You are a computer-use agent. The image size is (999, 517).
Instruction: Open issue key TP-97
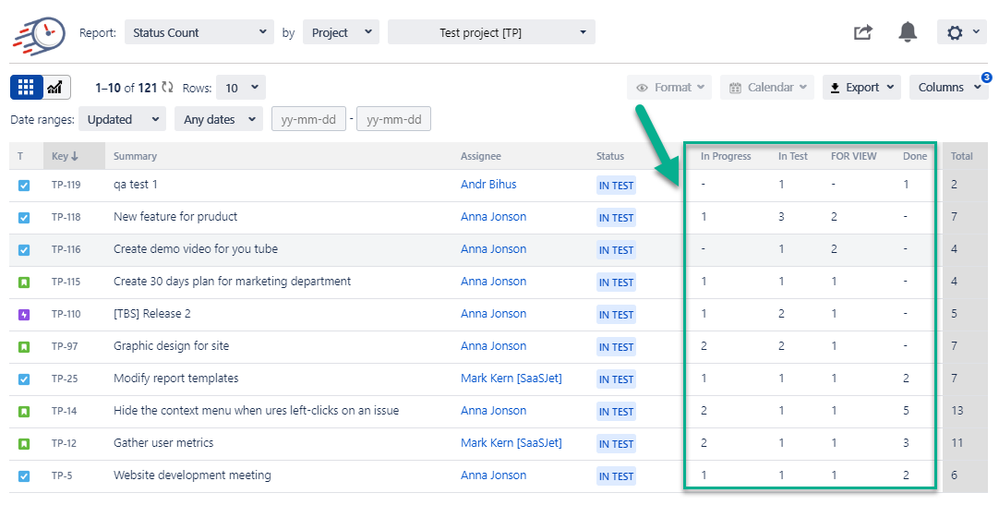tap(64, 346)
